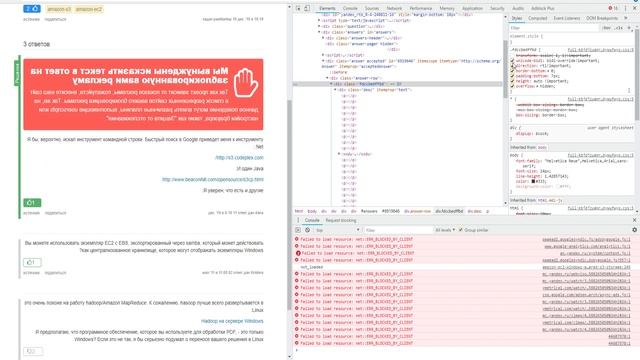The height and width of the screenshot is (360, 640).
Task: Uncheck the border-bottom style property
Action: coord(512,71)
